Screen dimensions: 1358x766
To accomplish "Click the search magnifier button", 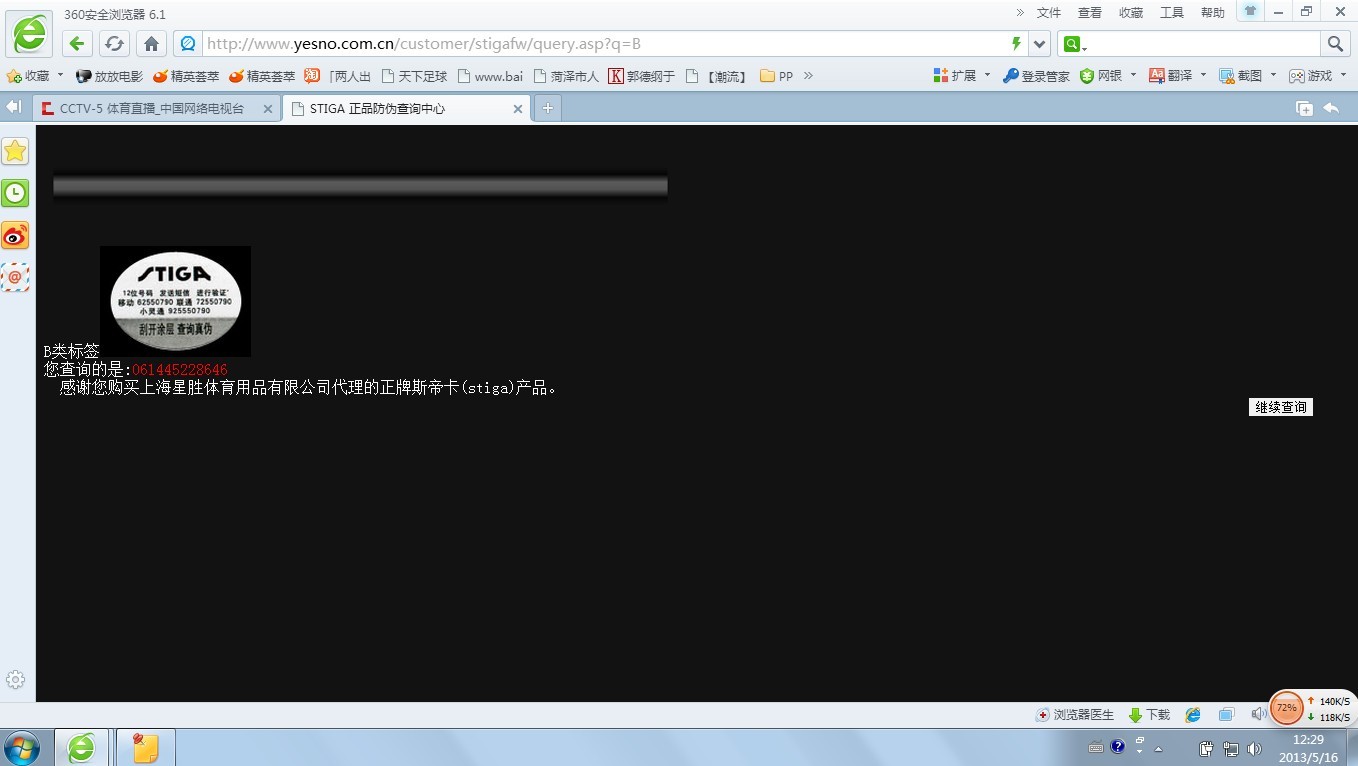I will 1335,43.
